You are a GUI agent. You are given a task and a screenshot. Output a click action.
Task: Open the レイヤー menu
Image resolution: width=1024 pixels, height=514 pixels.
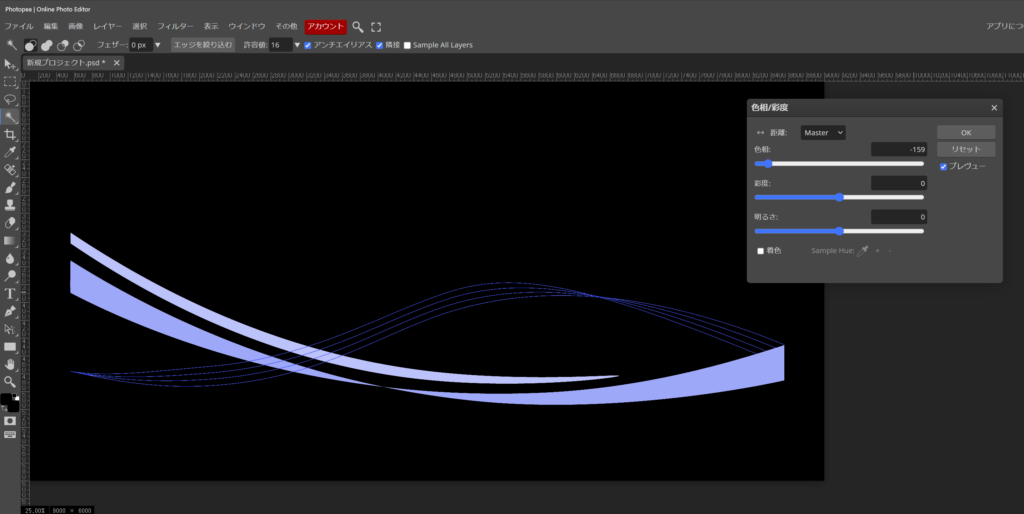pyautogui.click(x=107, y=26)
